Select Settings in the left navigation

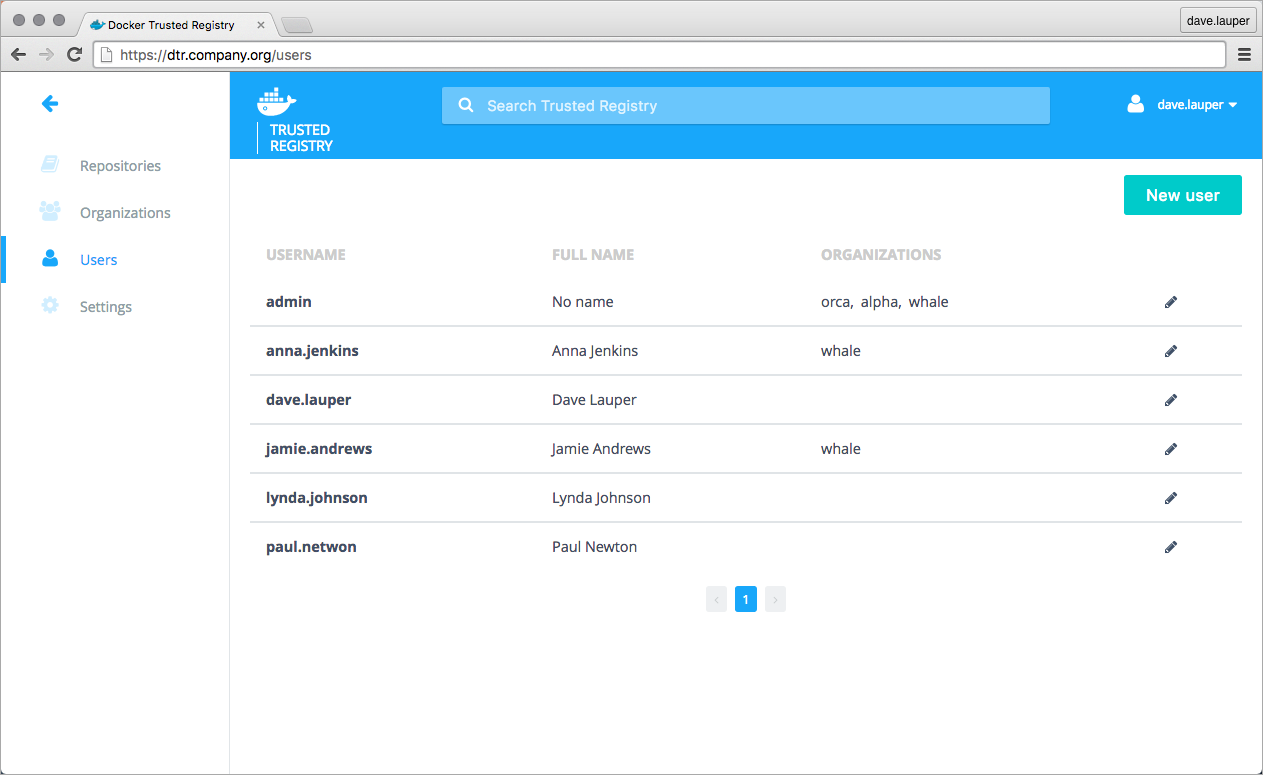(105, 307)
